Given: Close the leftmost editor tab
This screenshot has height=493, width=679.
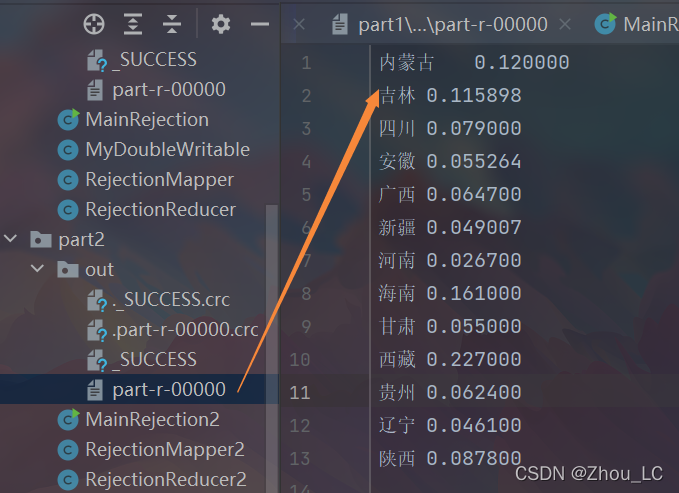Looking at the screenshot, I should (299, 24).
